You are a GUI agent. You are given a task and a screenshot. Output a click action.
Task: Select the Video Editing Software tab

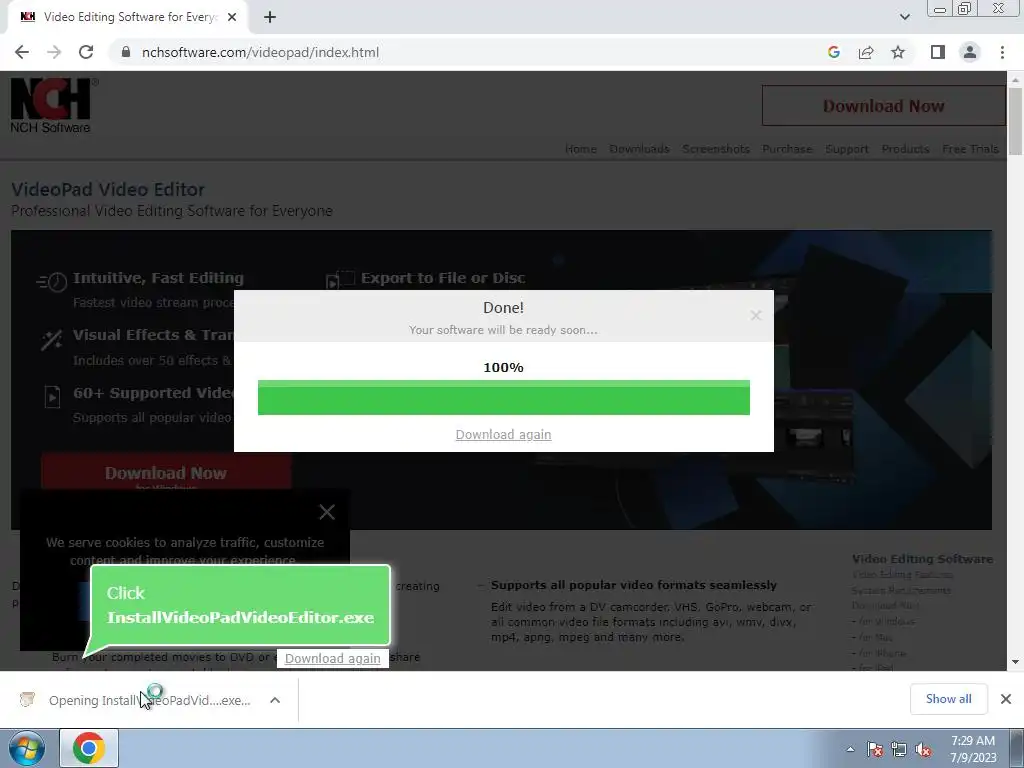[127, 17]
